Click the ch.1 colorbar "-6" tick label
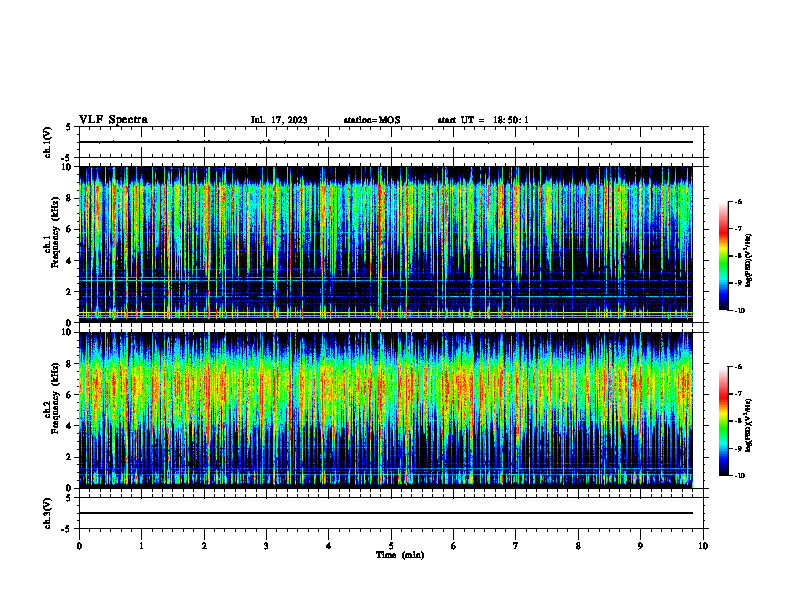The width and height of the screenshot is (792, 612). point(738,201)
